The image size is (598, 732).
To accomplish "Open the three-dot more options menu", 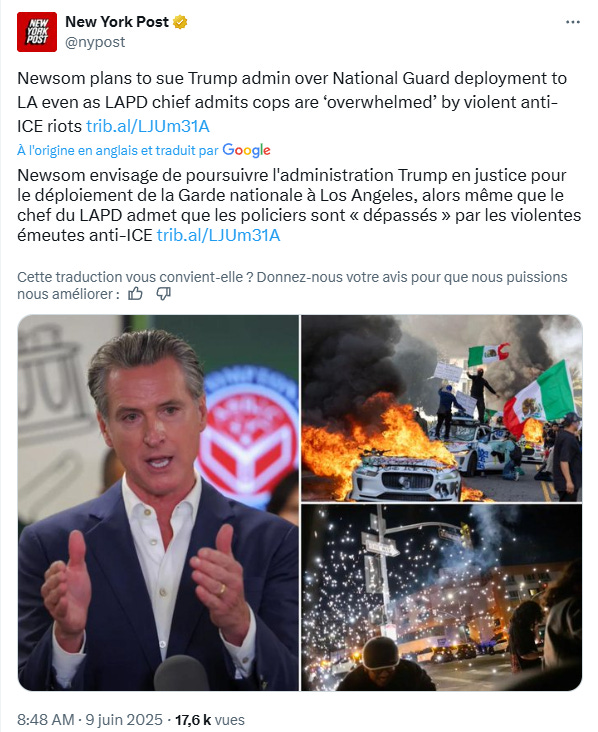I will tap(572, 22).
